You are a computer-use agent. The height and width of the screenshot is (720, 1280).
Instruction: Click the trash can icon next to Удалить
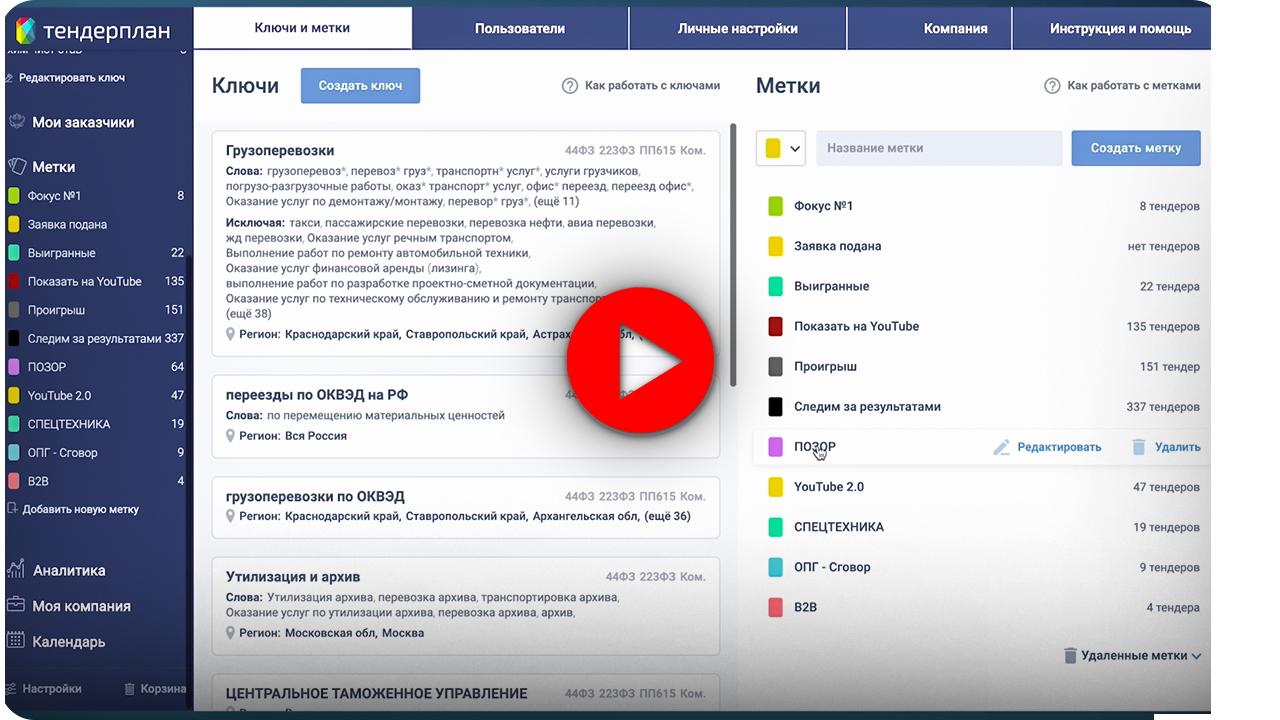[1138, 447]
